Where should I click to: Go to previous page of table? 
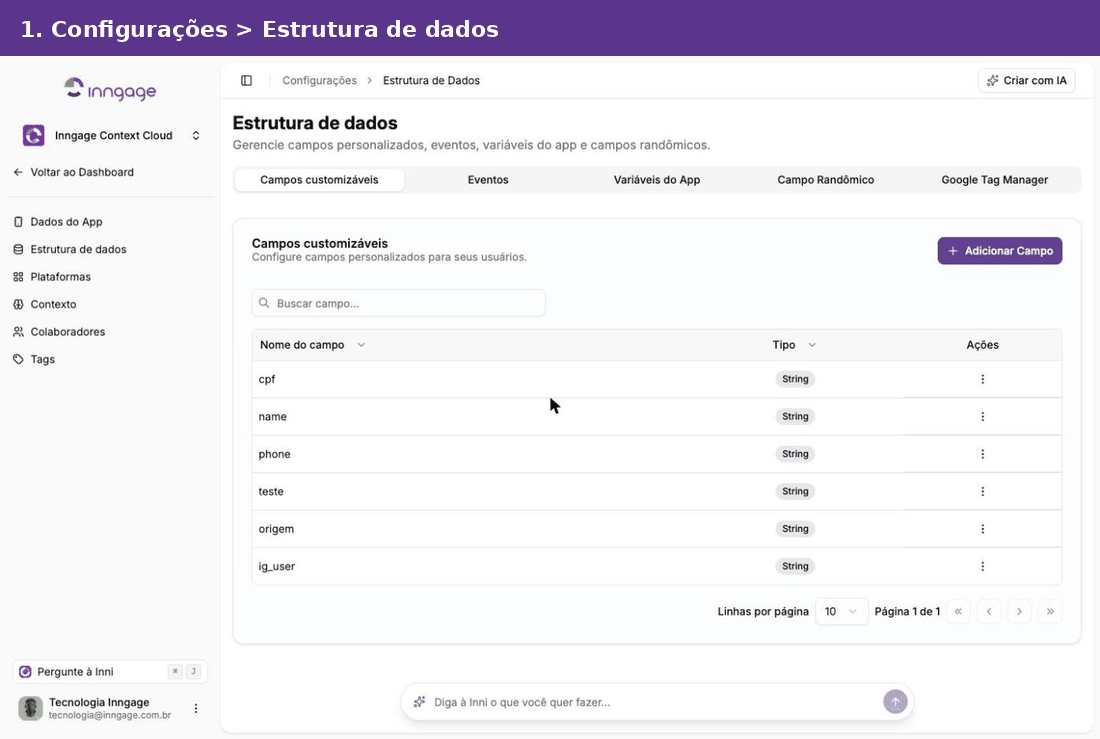pos(989,611)
